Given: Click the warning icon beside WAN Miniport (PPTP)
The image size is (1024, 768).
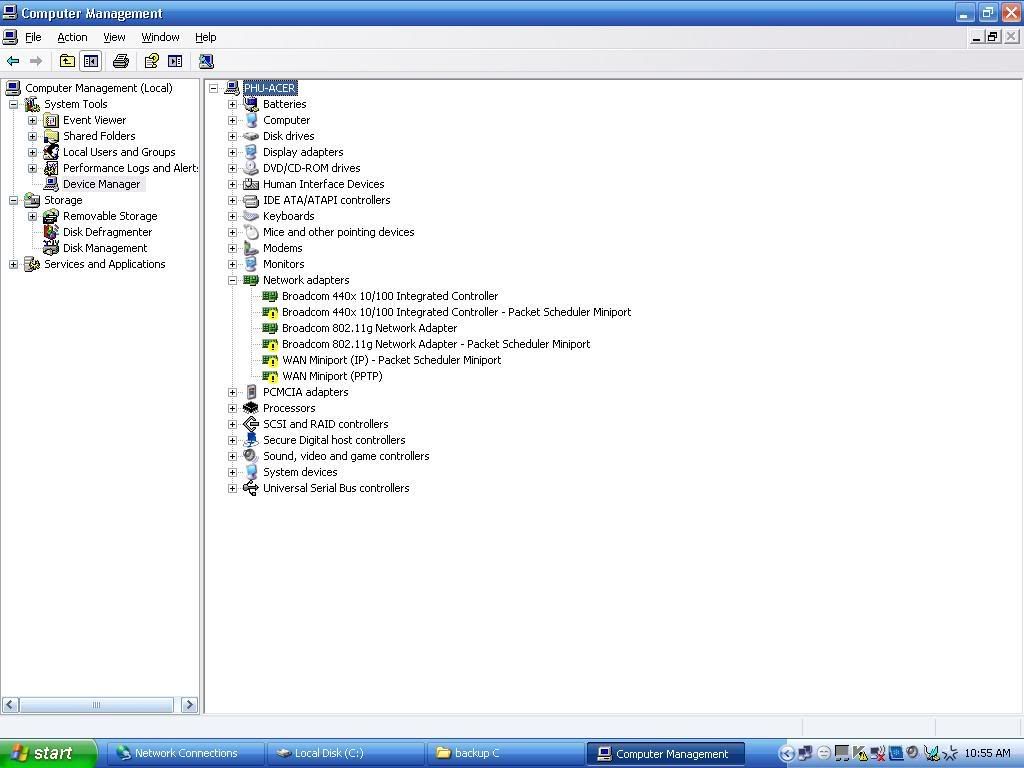Looking at the screenshot, I should click(270, 376).
